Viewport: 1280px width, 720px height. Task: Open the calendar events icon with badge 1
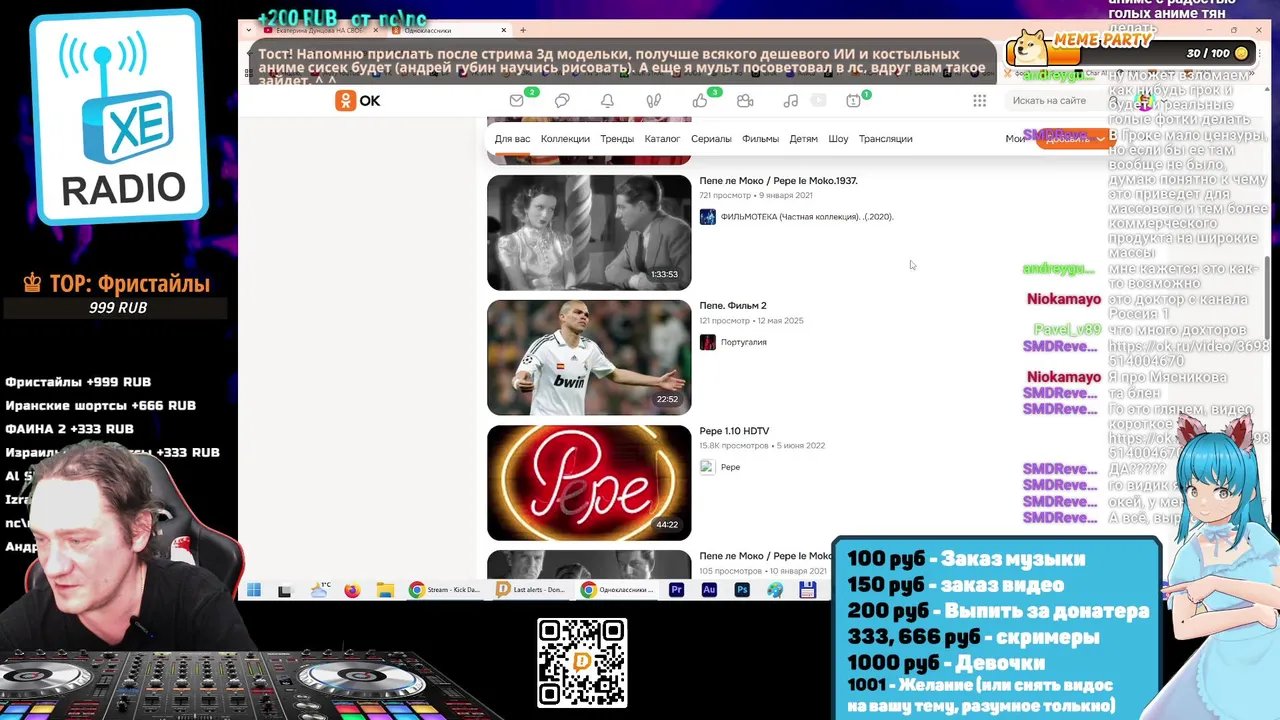click(853, 101)
